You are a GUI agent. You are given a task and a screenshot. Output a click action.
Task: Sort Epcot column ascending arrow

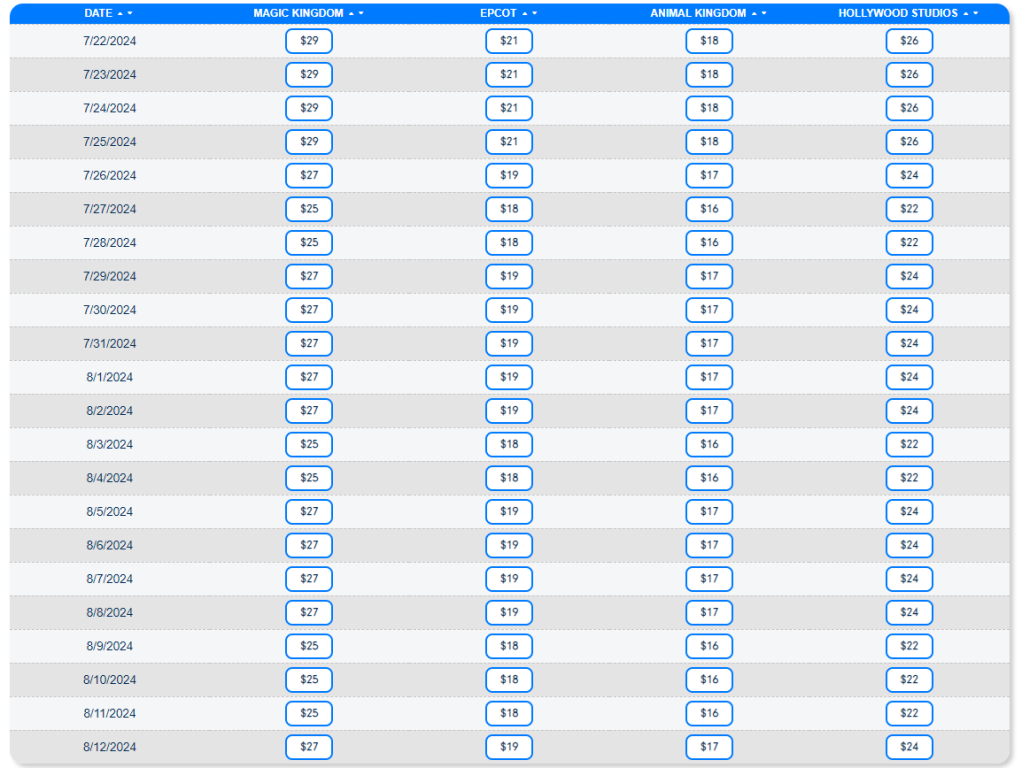point(525,14)
